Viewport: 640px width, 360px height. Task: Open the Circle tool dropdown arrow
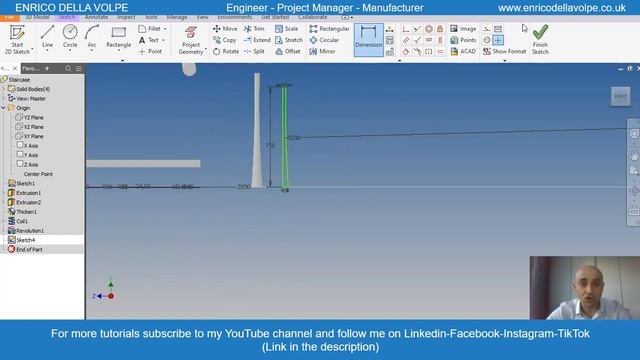[70, 51]
